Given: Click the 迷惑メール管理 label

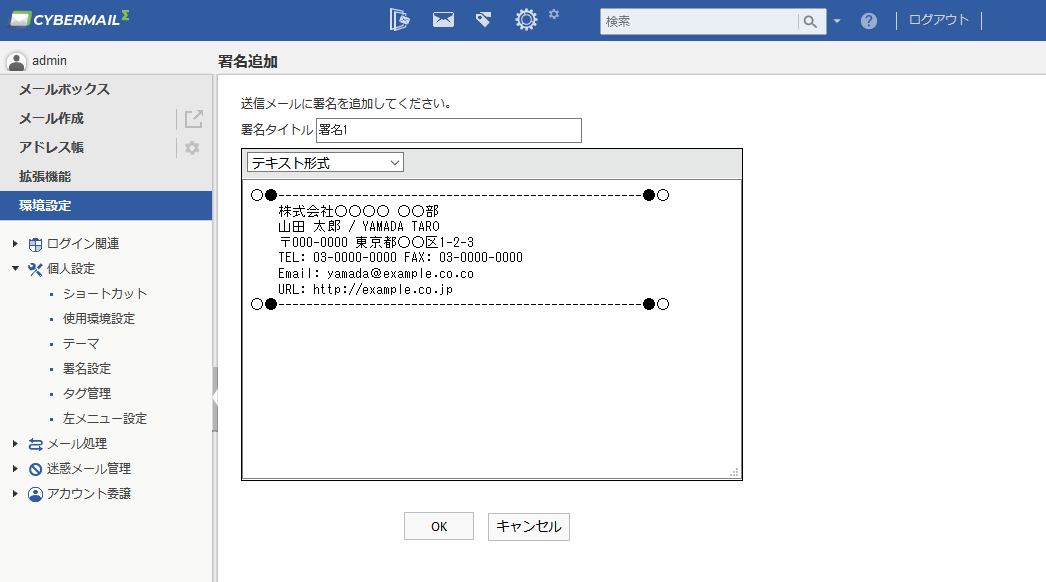Looking at the screenshot, I should click(x=89, y=469).
